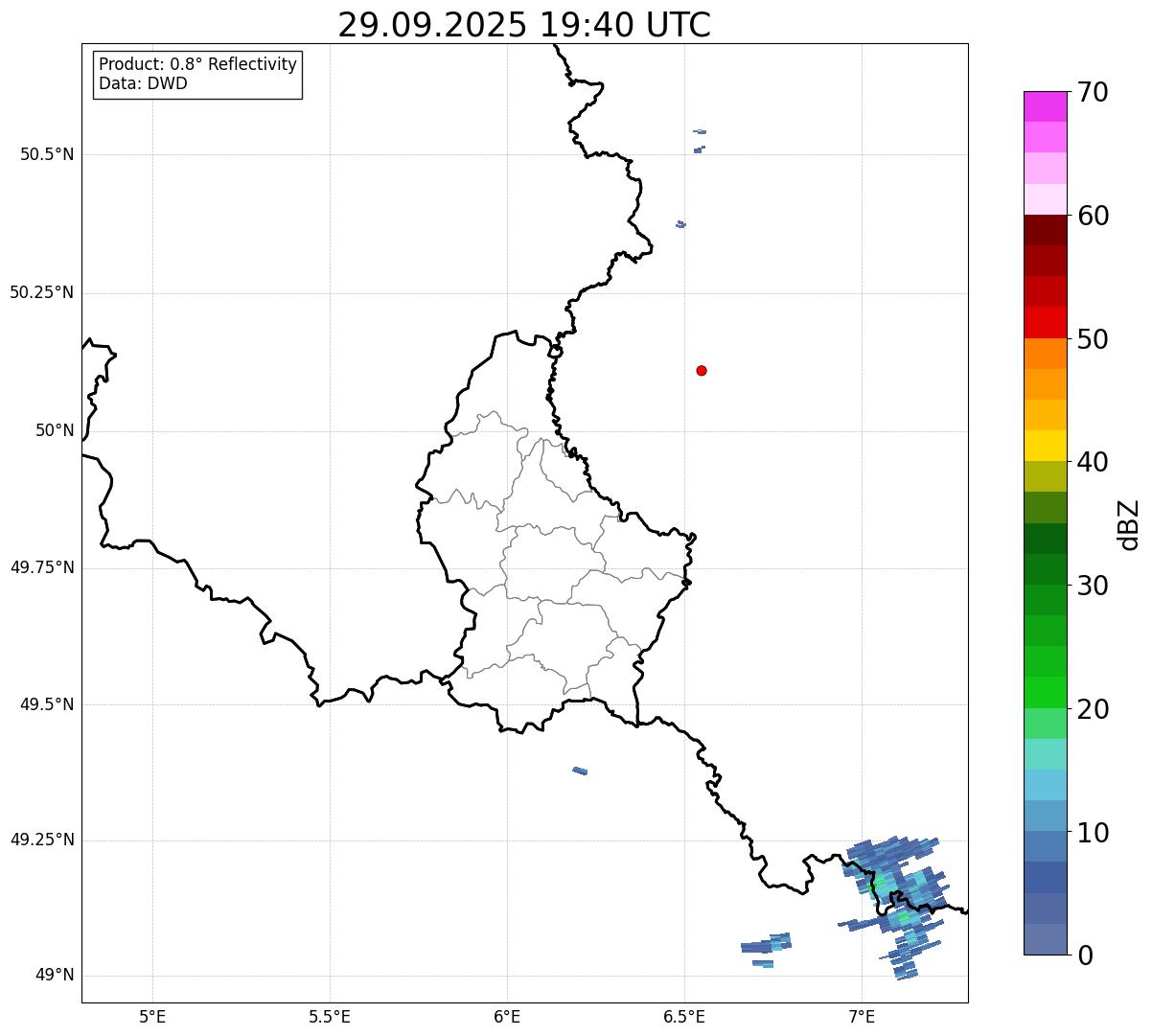Click the latitude label "50°N"
The width and height of the screenshot is (1152, 1036).
(55, 431)
